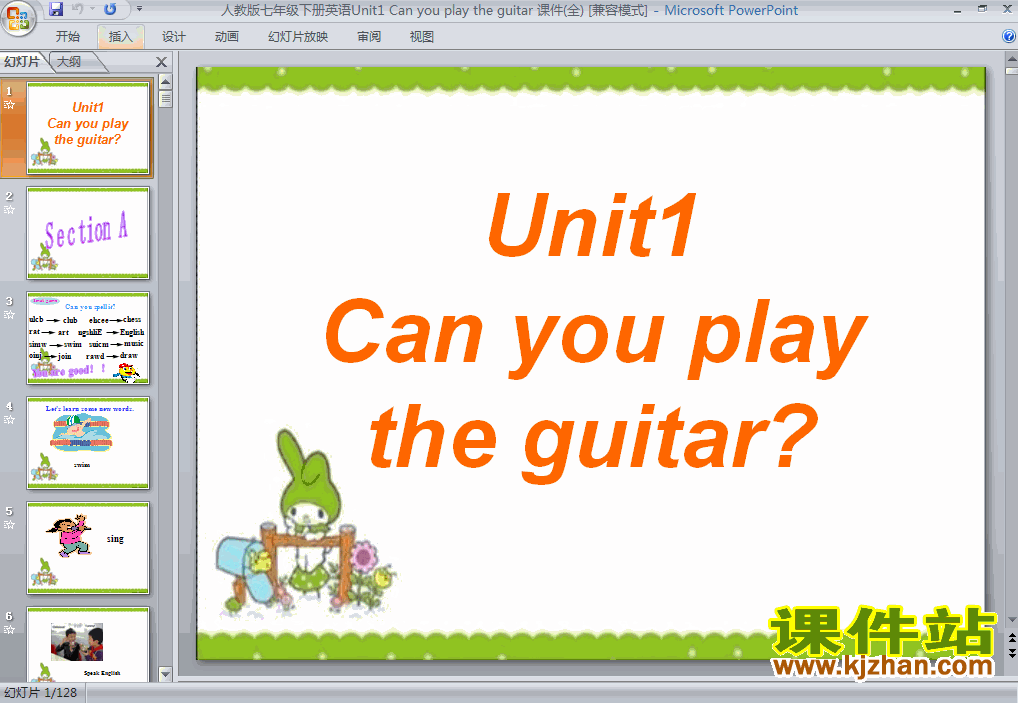Minimize the PowerPoint window
1018x703 pixels.
pyautogui.click(x=958, y=10)
